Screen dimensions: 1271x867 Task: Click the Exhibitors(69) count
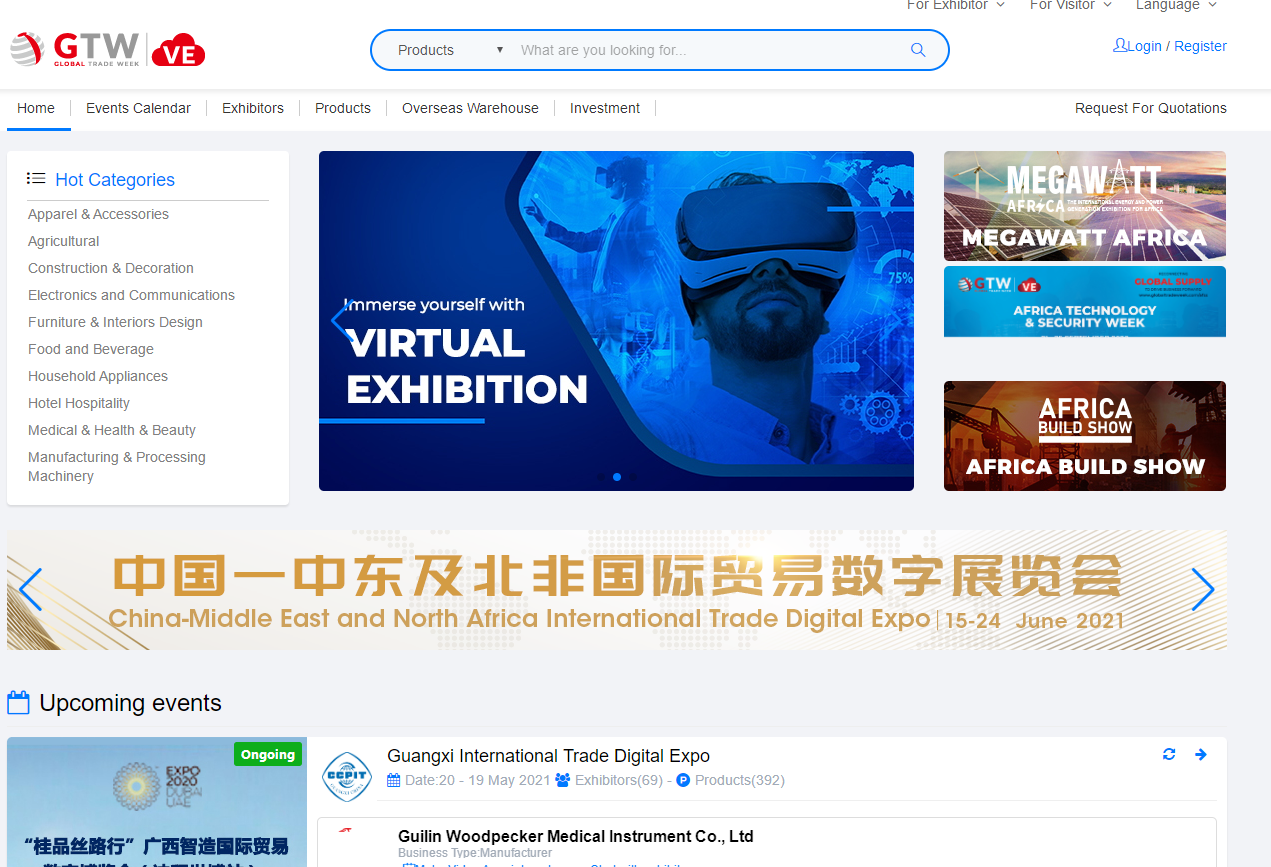pyautogui.click(x=619, y=780)
